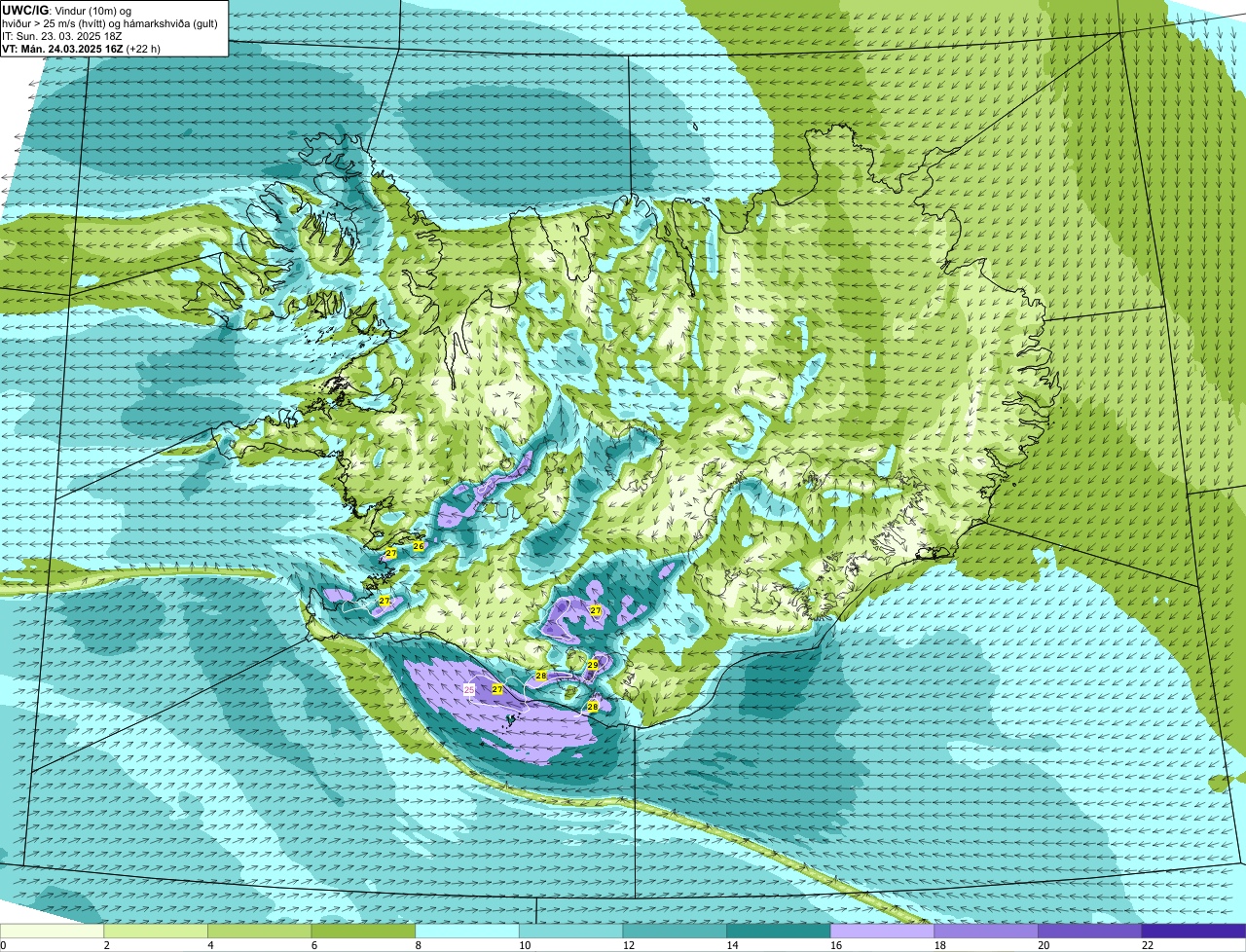Screen dimensions: 1246x952
Task: Click the 12–14 m/s teal legend swatch
Action: [x=675, y=932]
